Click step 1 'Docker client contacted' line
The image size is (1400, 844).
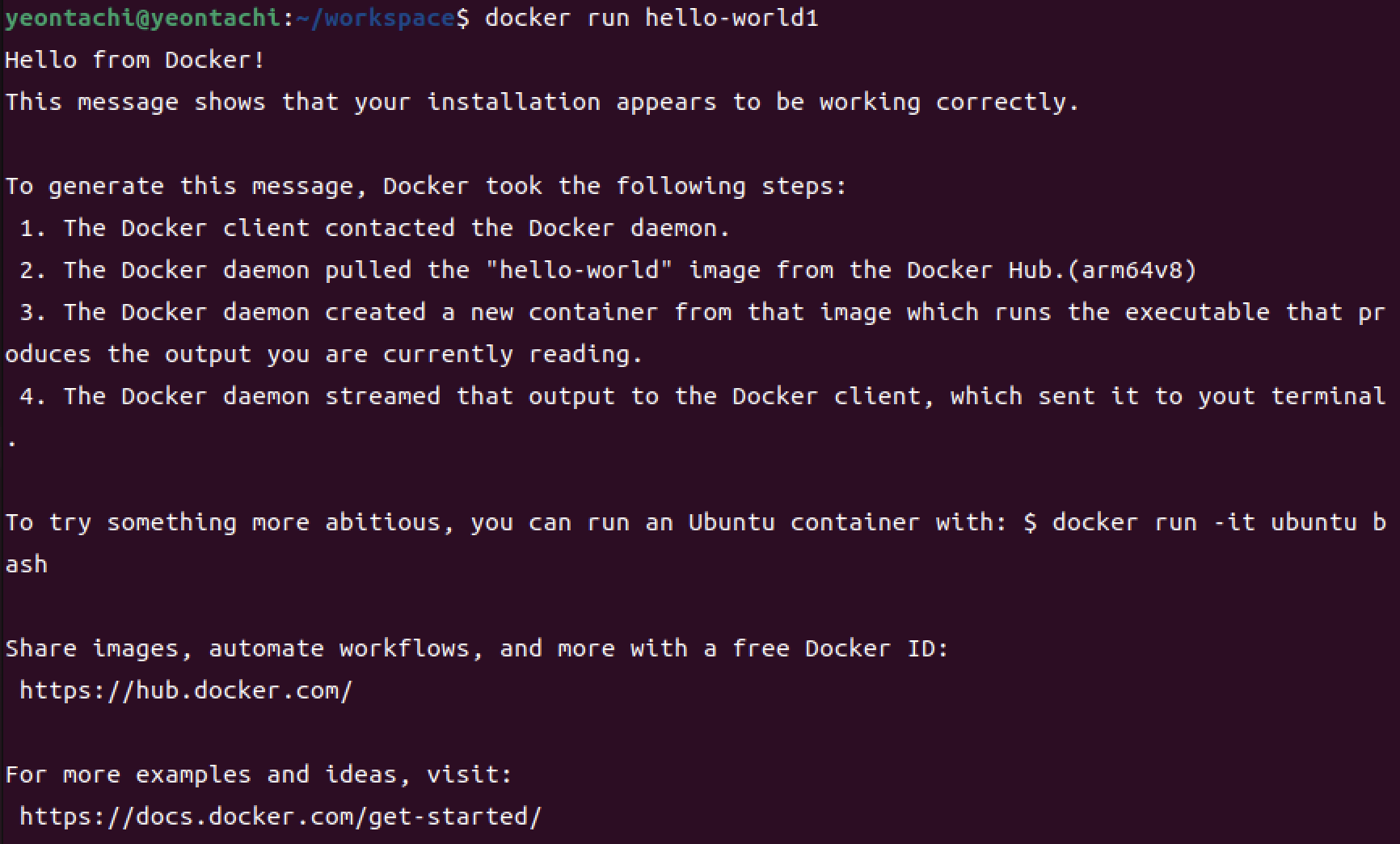[375, 228]
